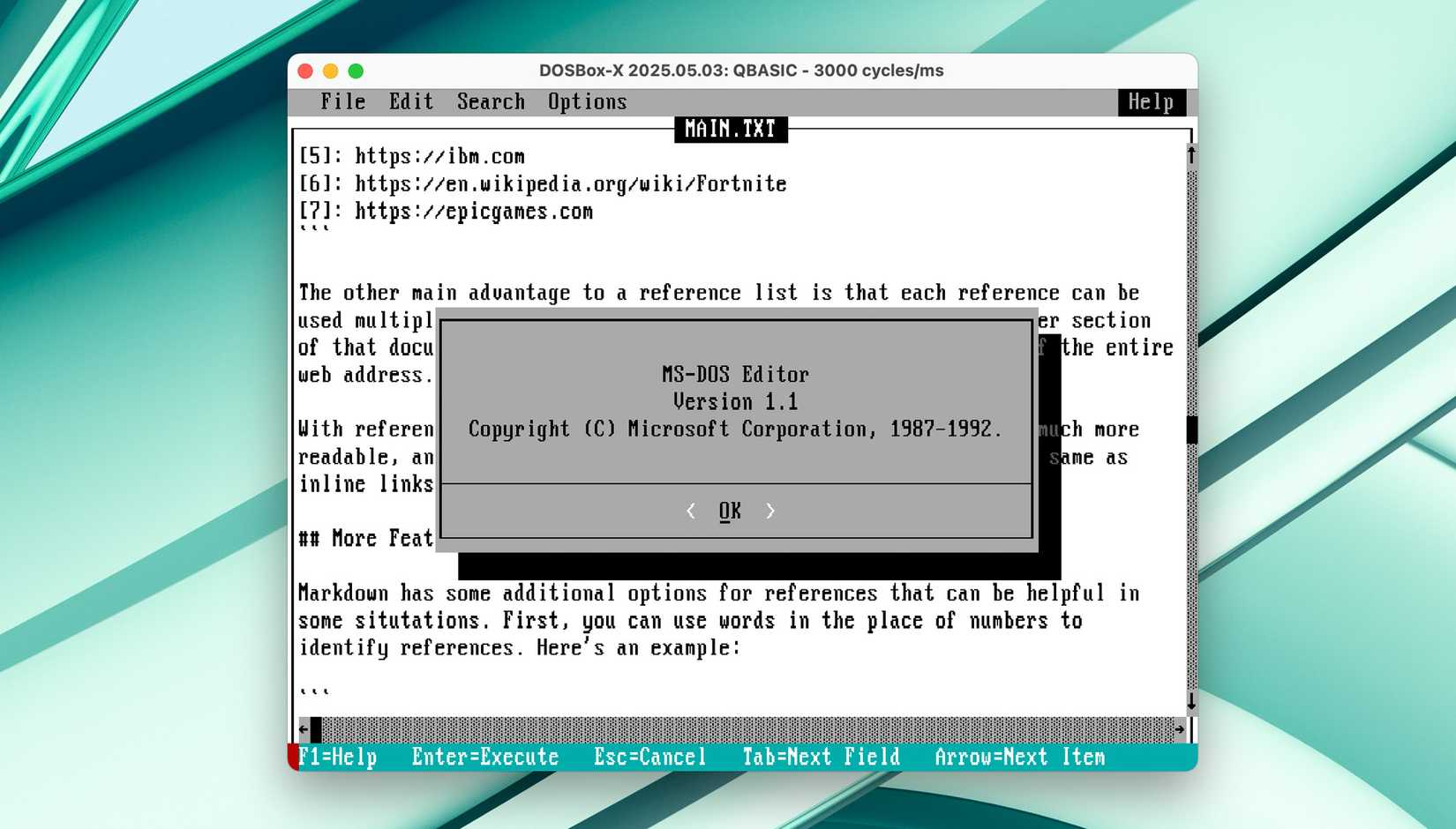Viewport: 1456px width, 829px height.
Task: Click the MAIN.TXT window title
Action: pyautogui.click(x=731, y=129)
